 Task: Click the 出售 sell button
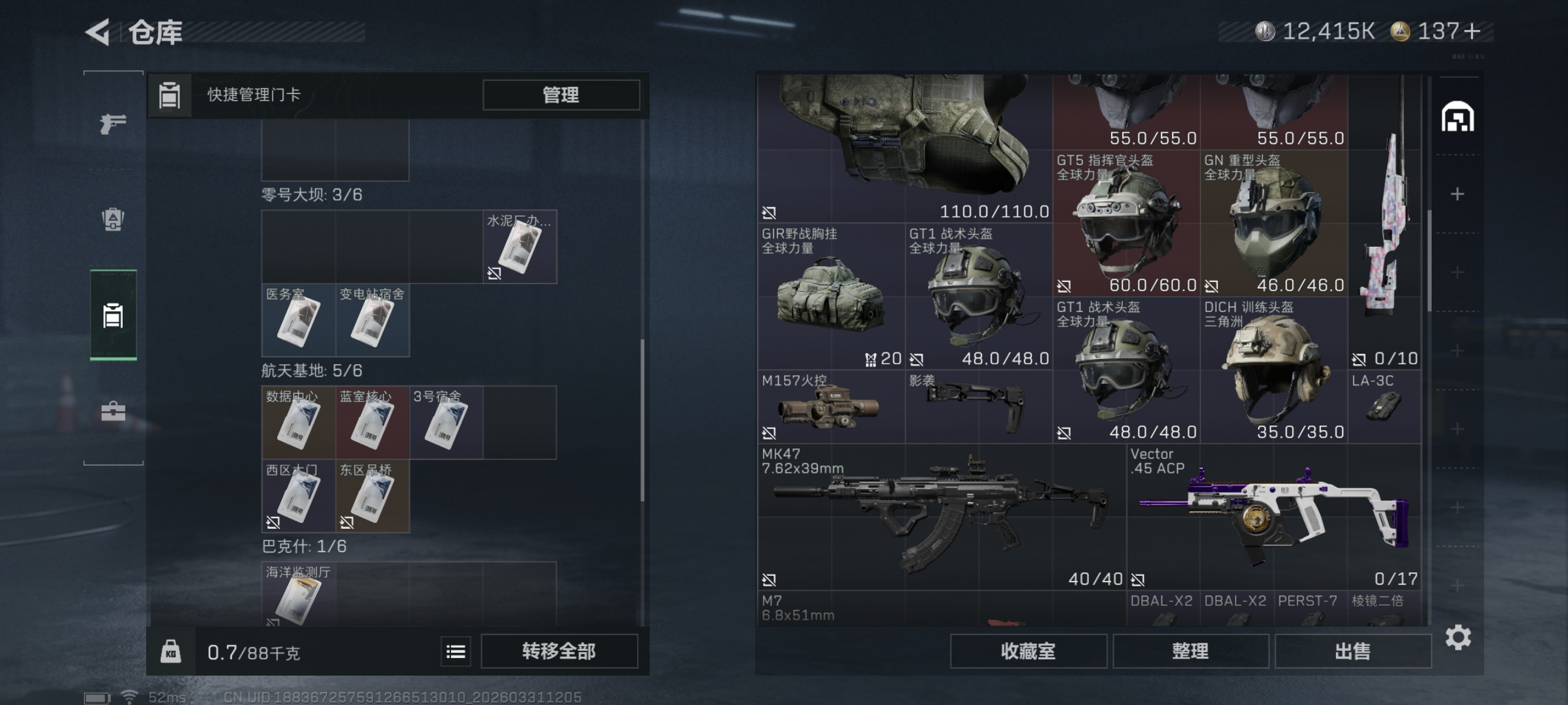point(1352,652)
